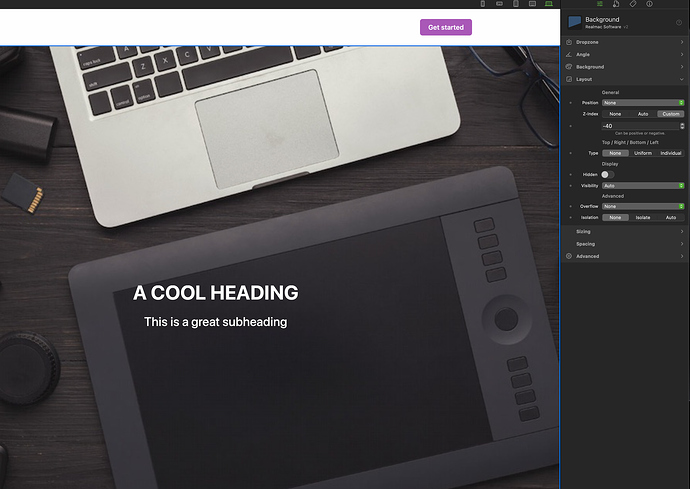690x489 pixels.
Task: Expand the bottom Advanced section chevron
Action: coord(682,256)
